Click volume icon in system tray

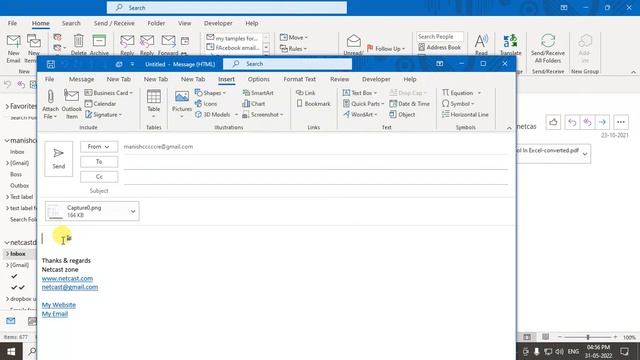[559, 351]
